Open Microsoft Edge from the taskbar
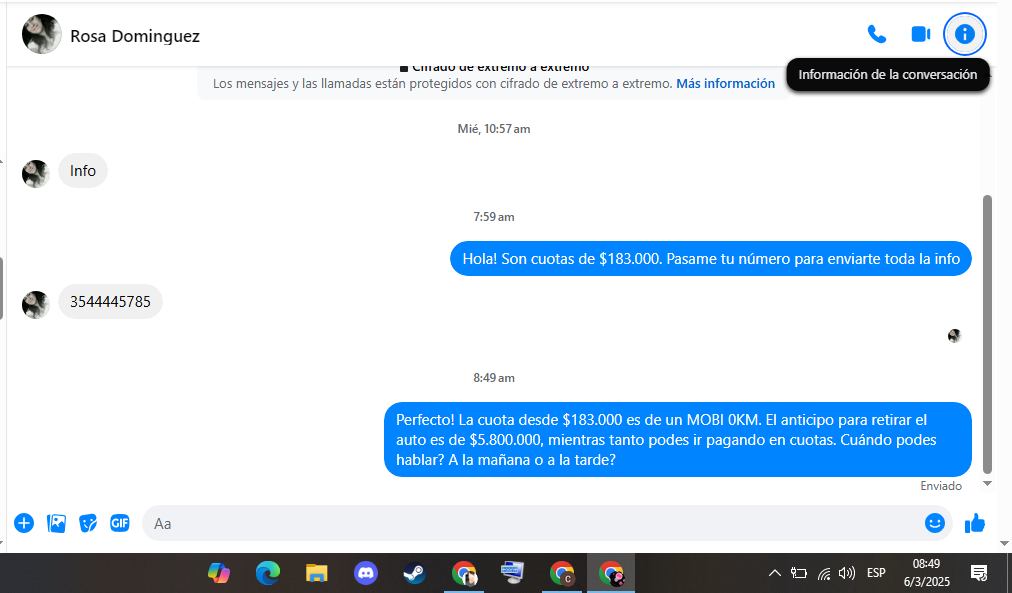 [x=267, y=573]
